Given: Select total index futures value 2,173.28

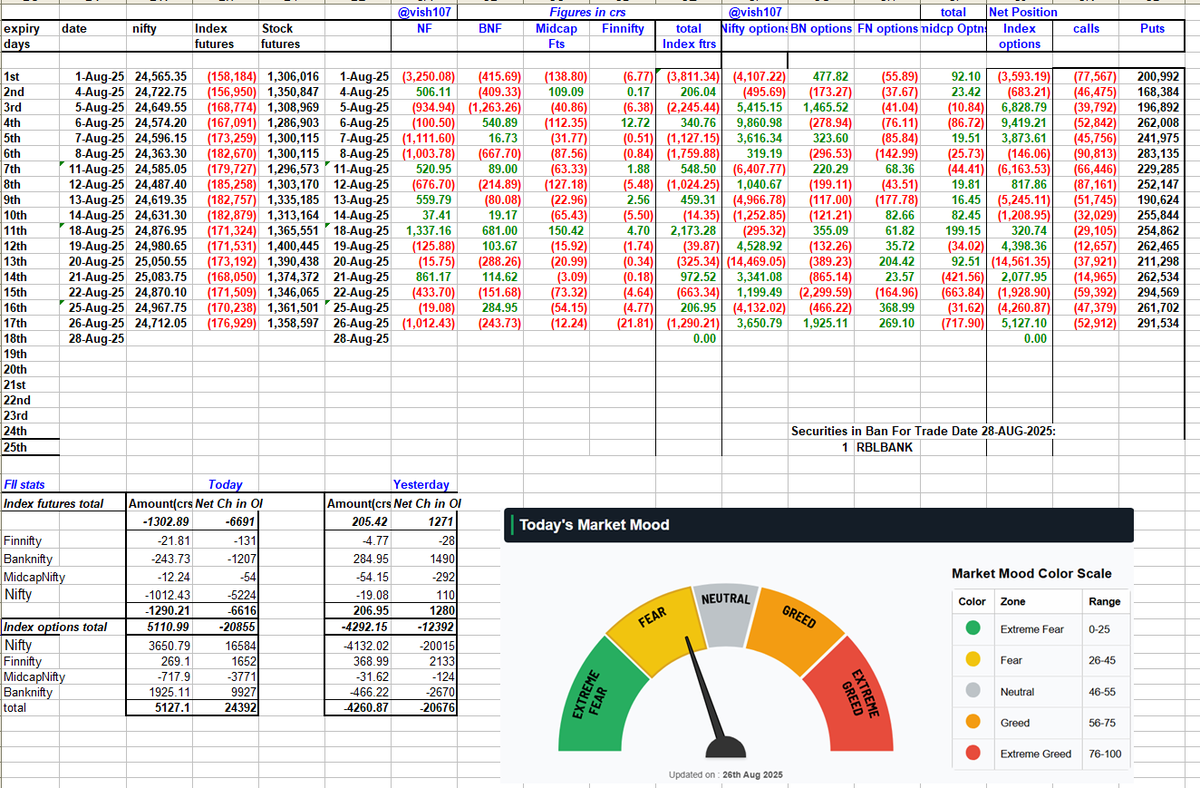Looking at the screenshot, I should [695, 231].
